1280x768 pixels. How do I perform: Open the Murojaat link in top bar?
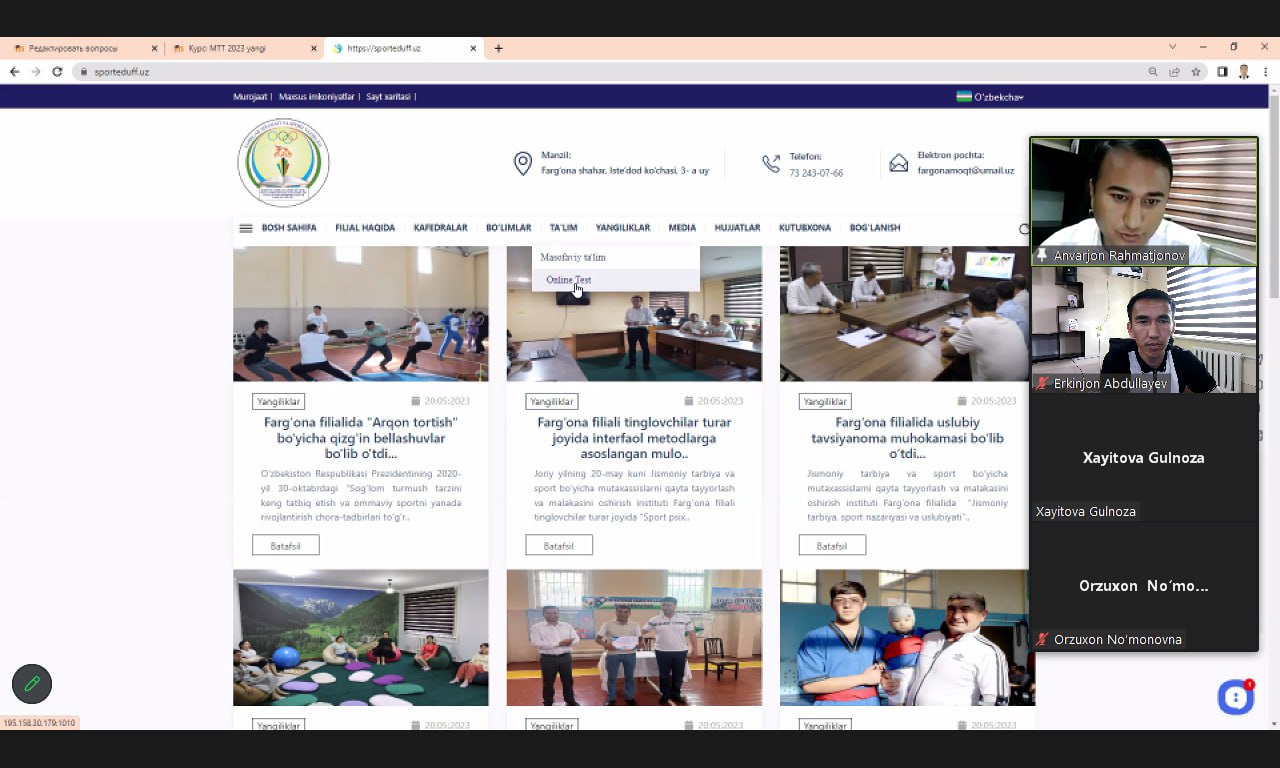tap(250, 97)
